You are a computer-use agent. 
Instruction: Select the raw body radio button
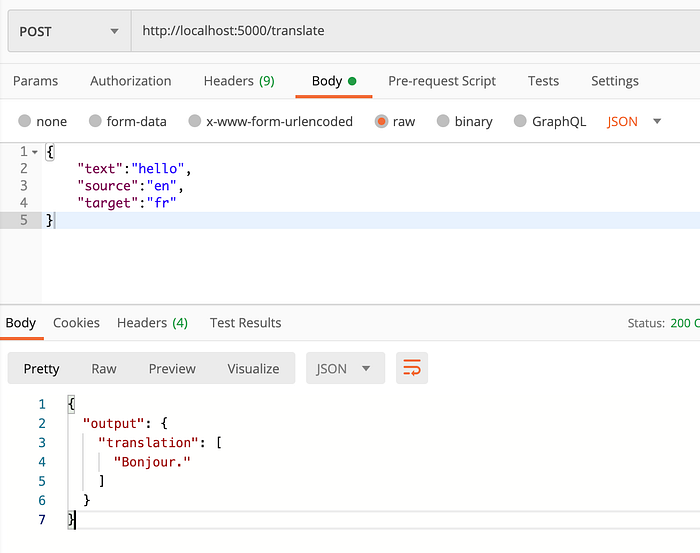tap(381, 121)
